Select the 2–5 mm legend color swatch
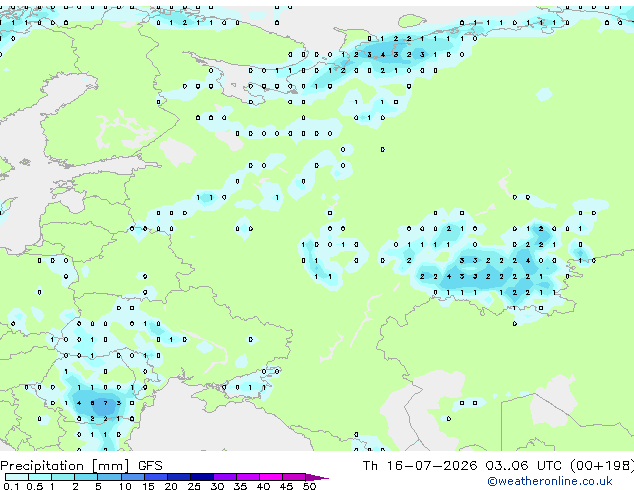This screenshot has height=490, width=634. (x=86, y=477)
